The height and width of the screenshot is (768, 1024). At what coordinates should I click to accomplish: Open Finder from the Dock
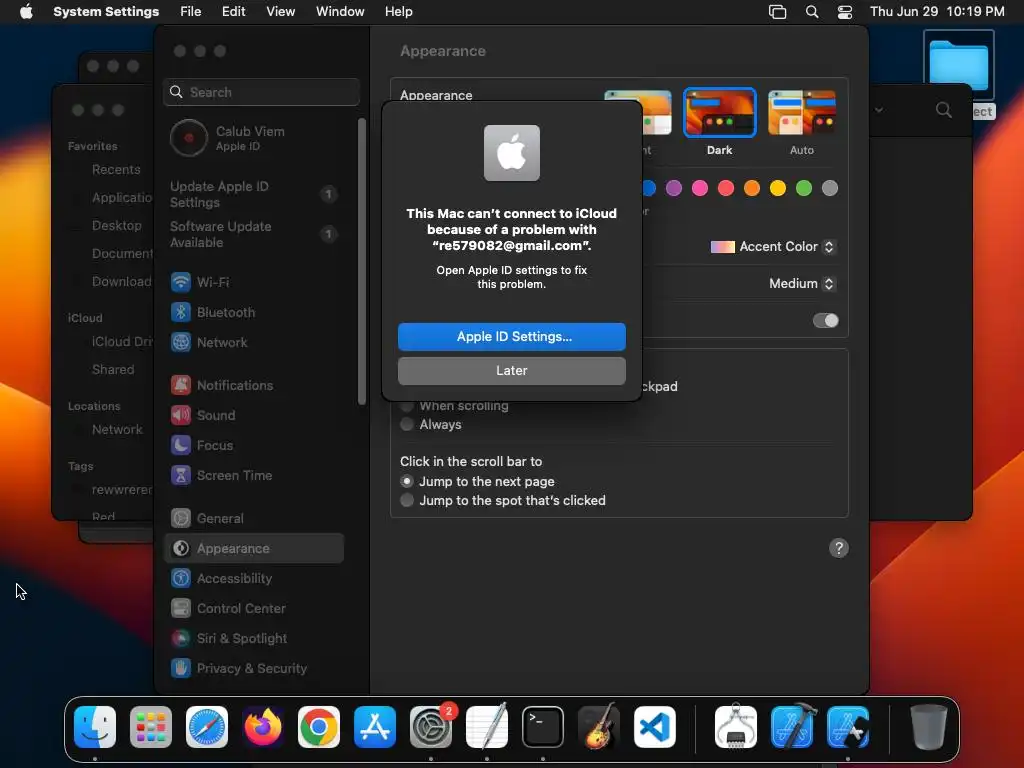point(95,727)
